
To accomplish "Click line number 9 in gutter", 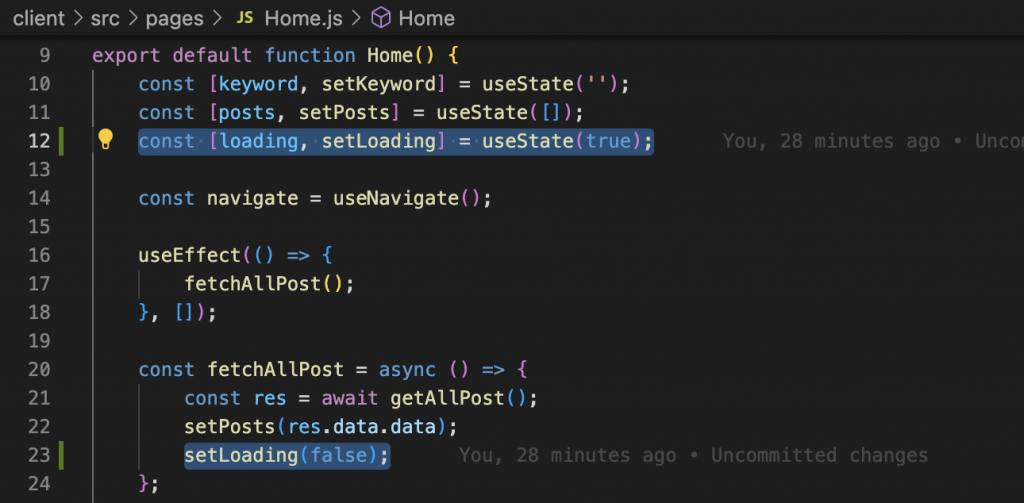I will pos(44,56).
